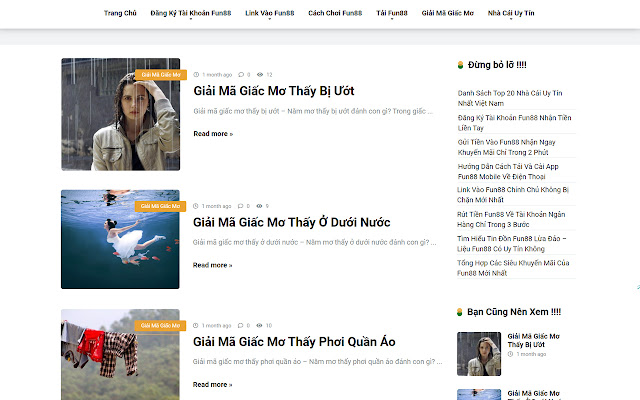The width and height of the screenshot is (640, 400).
Task: Click category badge on Ở Dưới Nước image
Action: pyautogui.click(x=160, y=206)
